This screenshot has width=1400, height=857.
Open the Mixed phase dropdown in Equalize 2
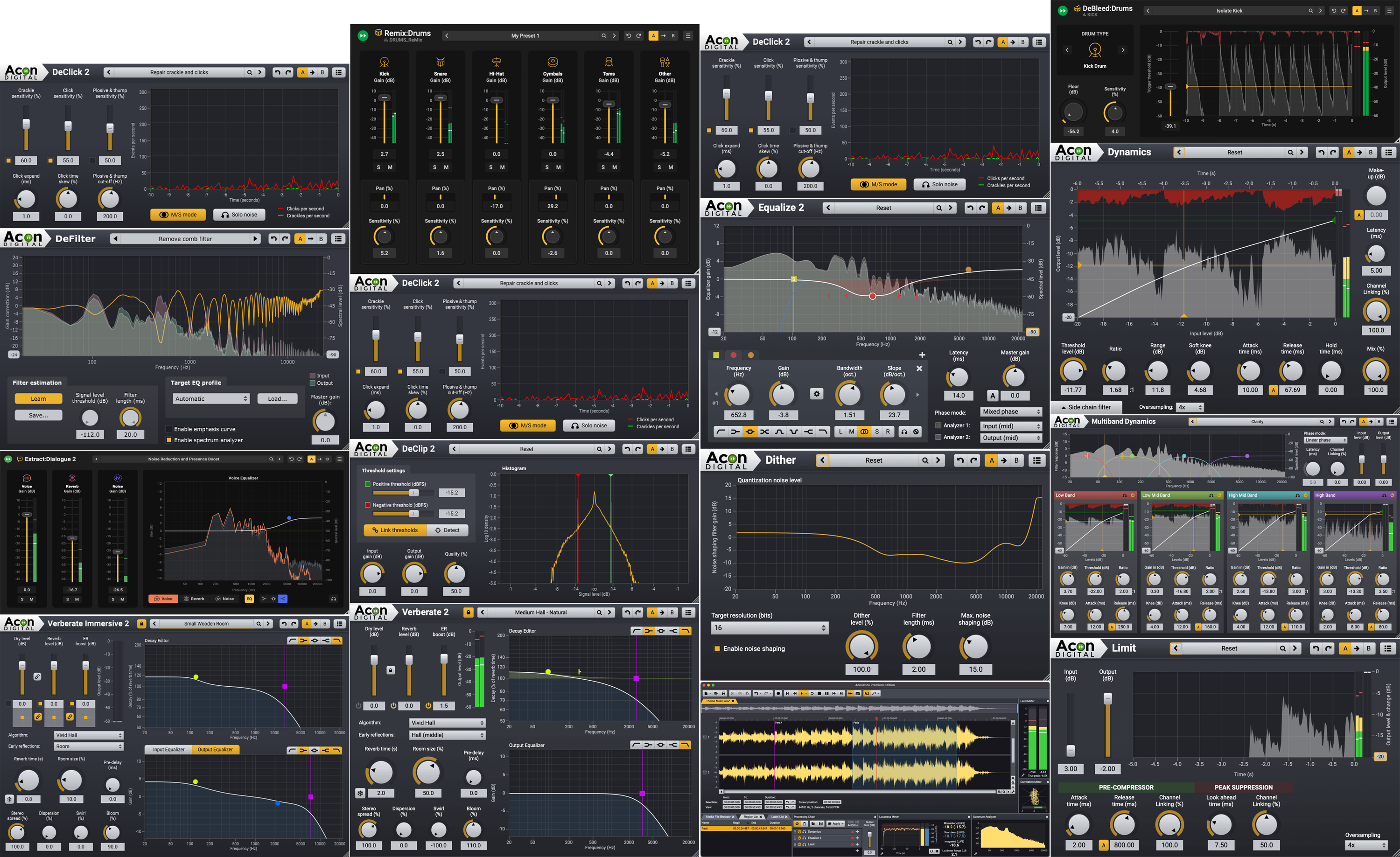pos(1011,412)
